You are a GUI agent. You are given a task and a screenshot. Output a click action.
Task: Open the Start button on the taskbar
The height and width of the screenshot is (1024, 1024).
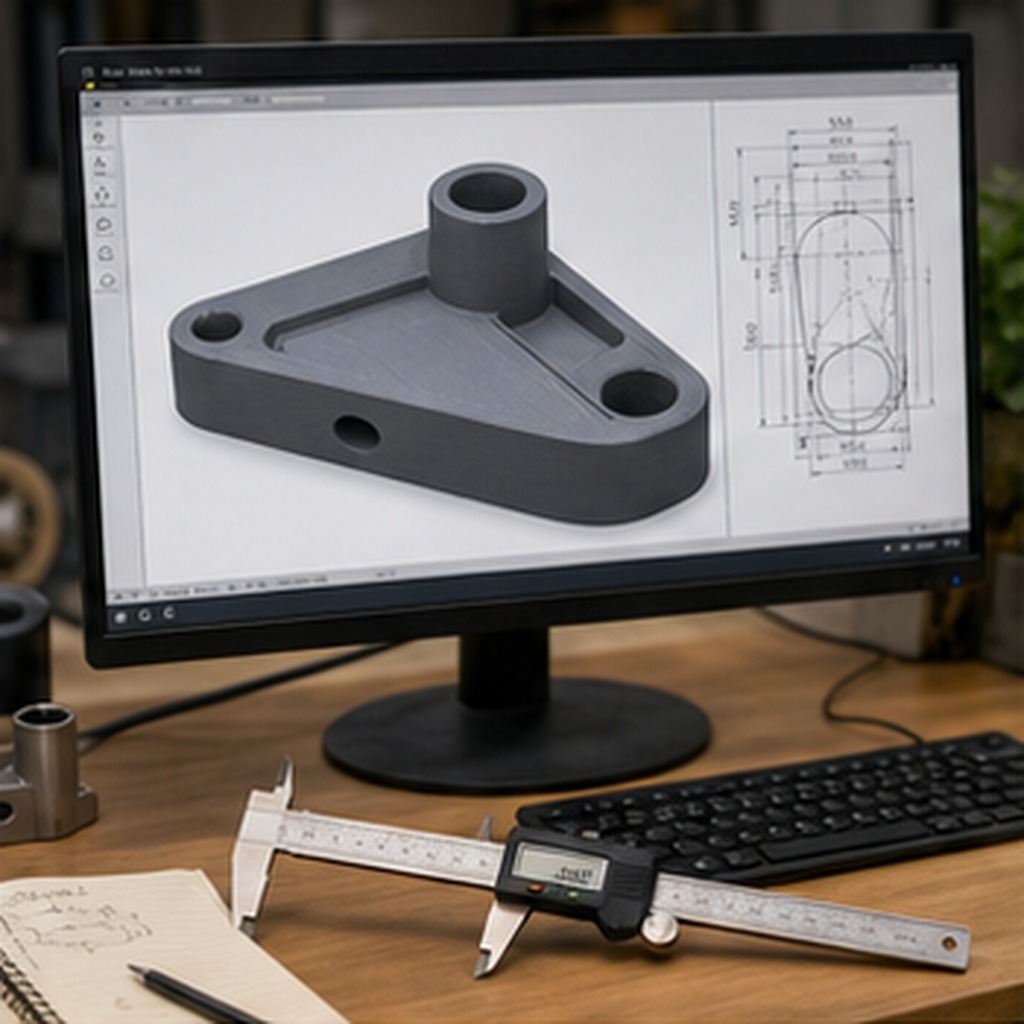(120, 616)
